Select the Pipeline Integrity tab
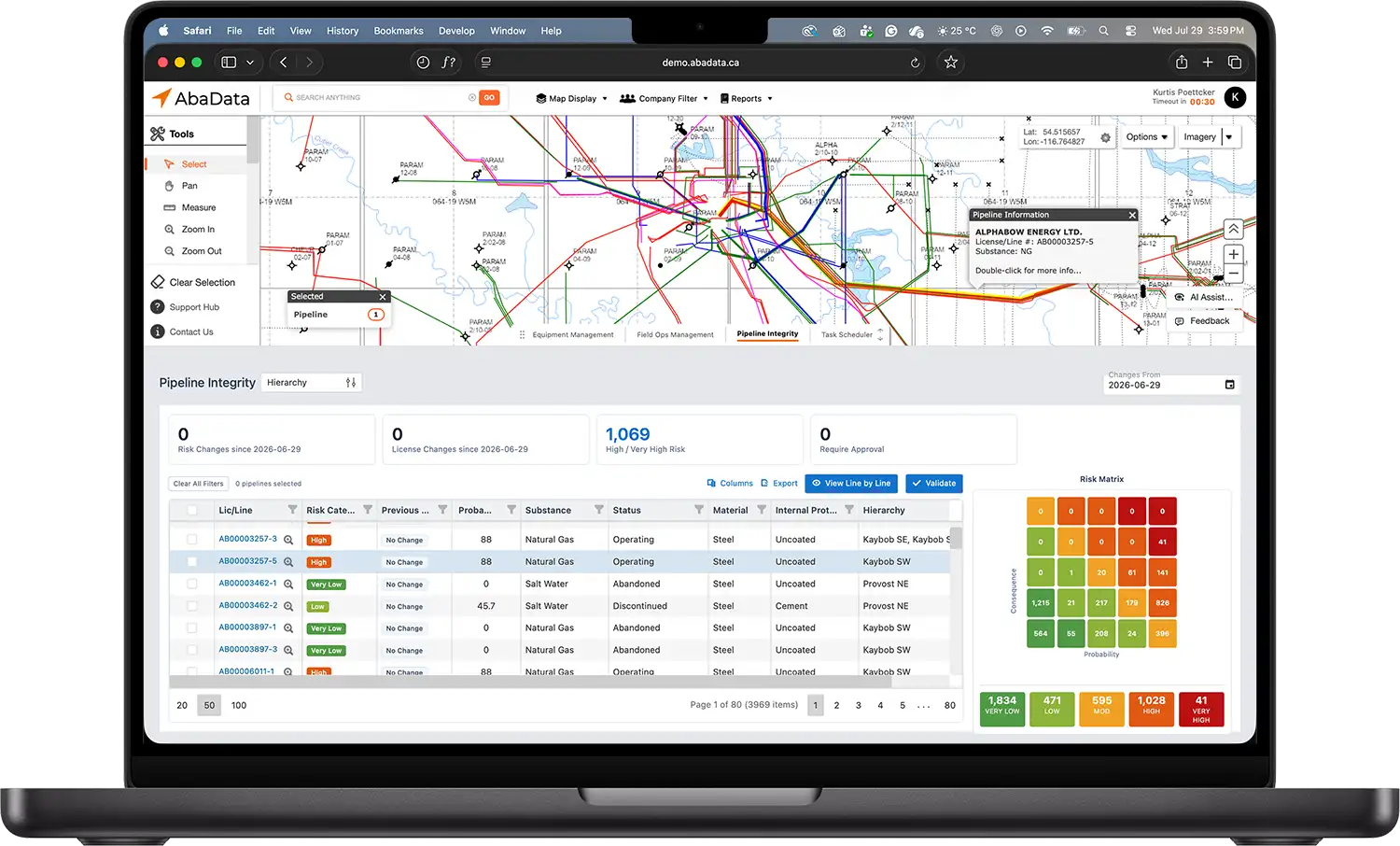1400x846 pixels. tap(767, 333)
